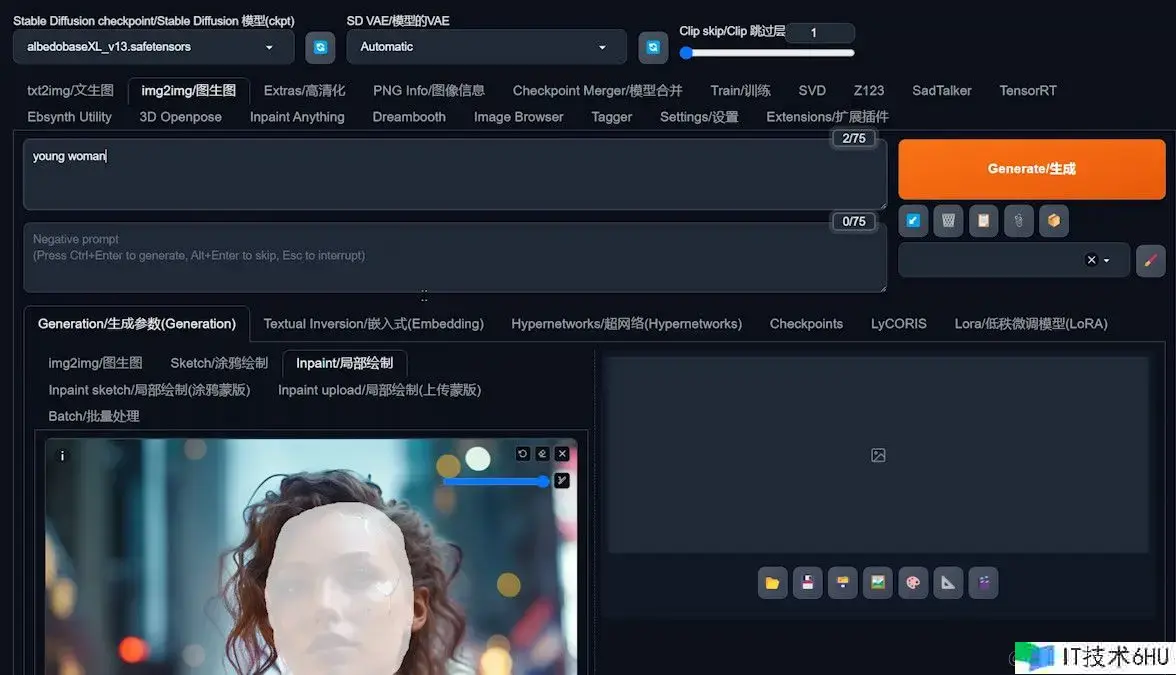Clear selected styles with the X icon
This screenshot has height=675, width=1176.
1091,260
